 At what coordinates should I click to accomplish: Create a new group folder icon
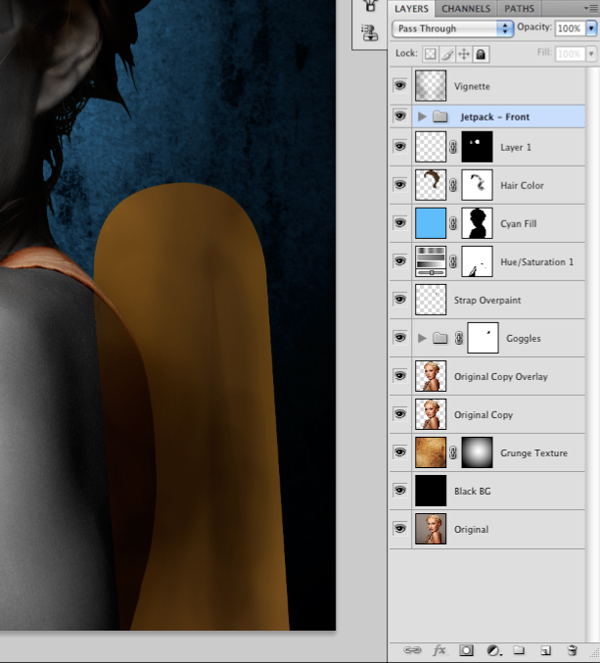click(x=519, y=650)
